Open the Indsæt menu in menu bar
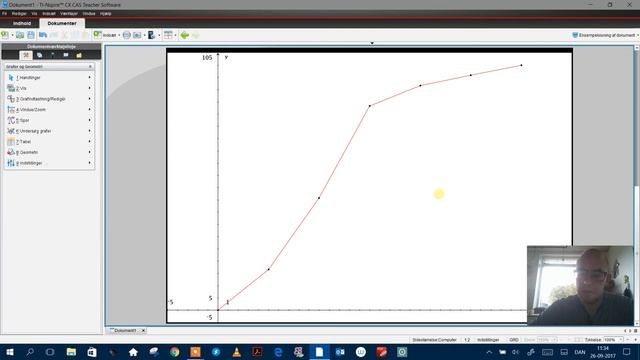Screen dimensions: 640x360 [49, 13]
